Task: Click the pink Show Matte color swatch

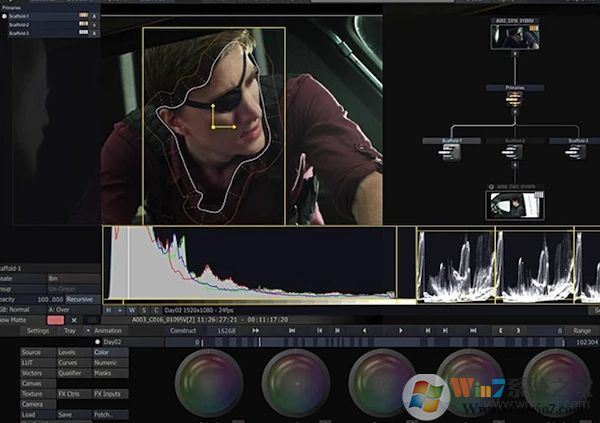Action: [55, 319]
